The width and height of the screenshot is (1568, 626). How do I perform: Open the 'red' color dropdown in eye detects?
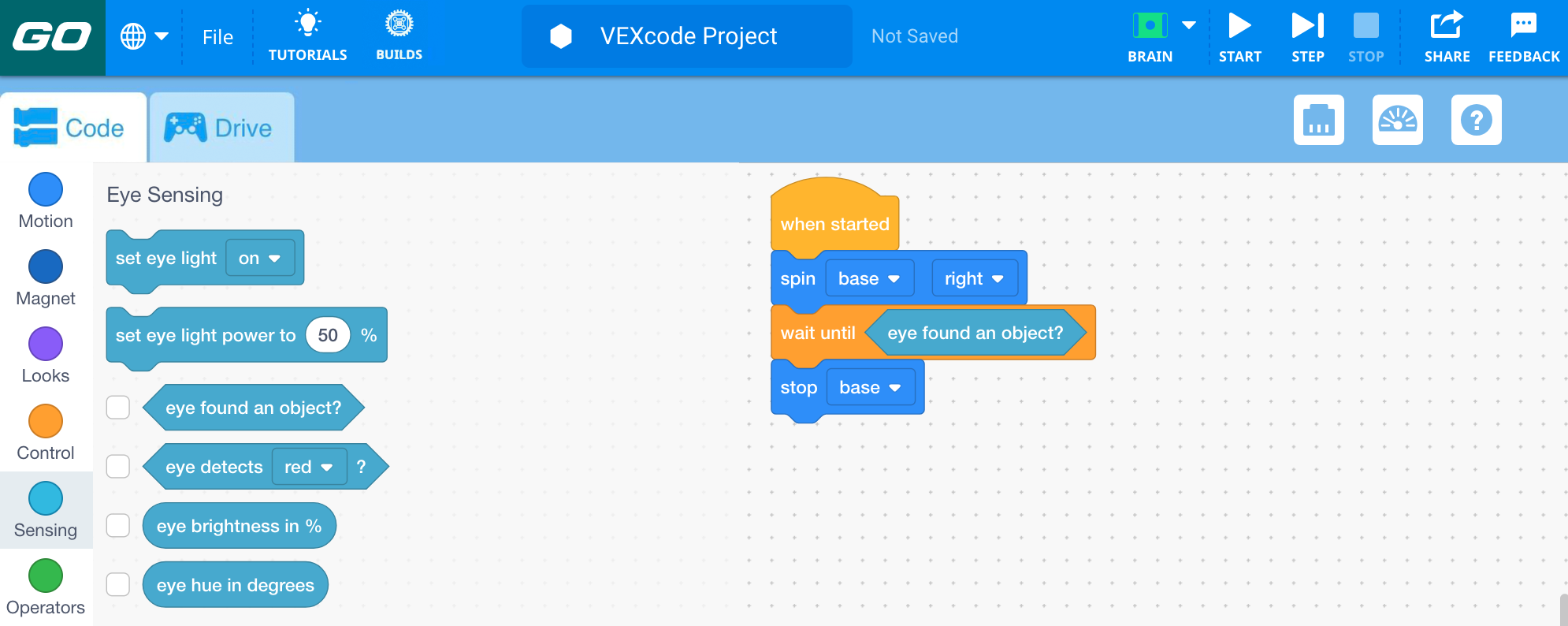coord(308,468)
